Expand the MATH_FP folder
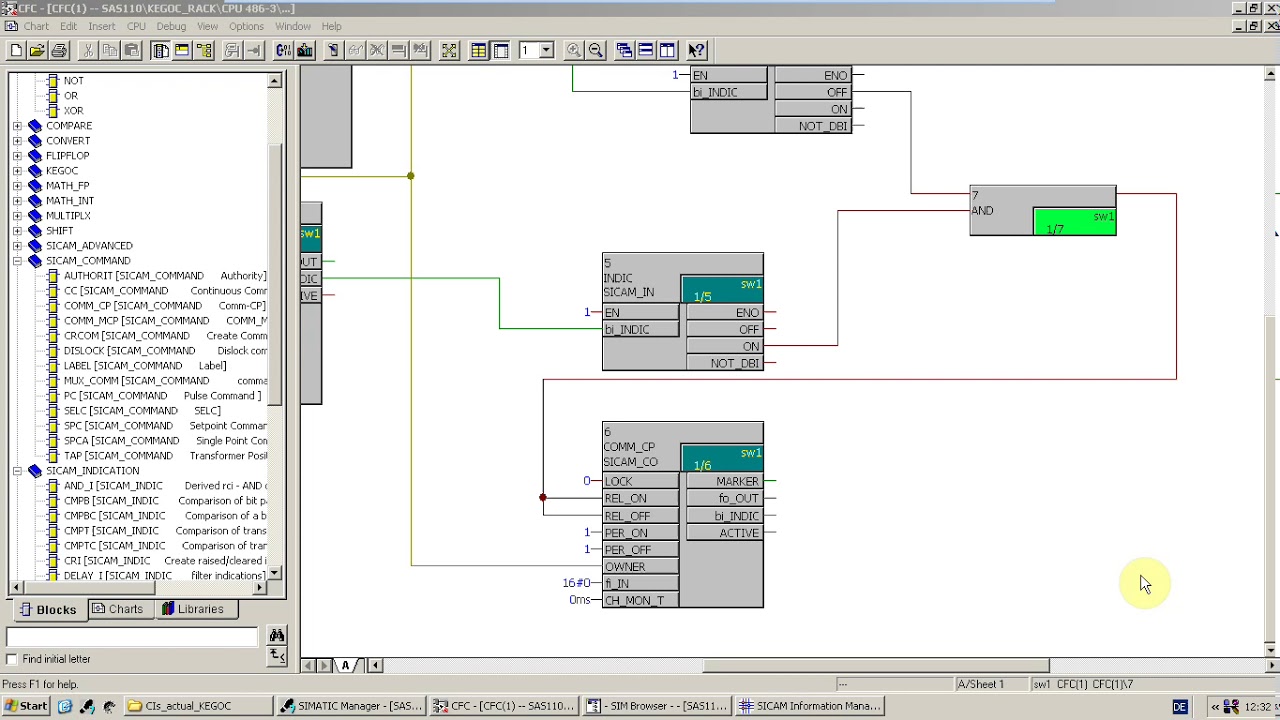 click(17, 186)
